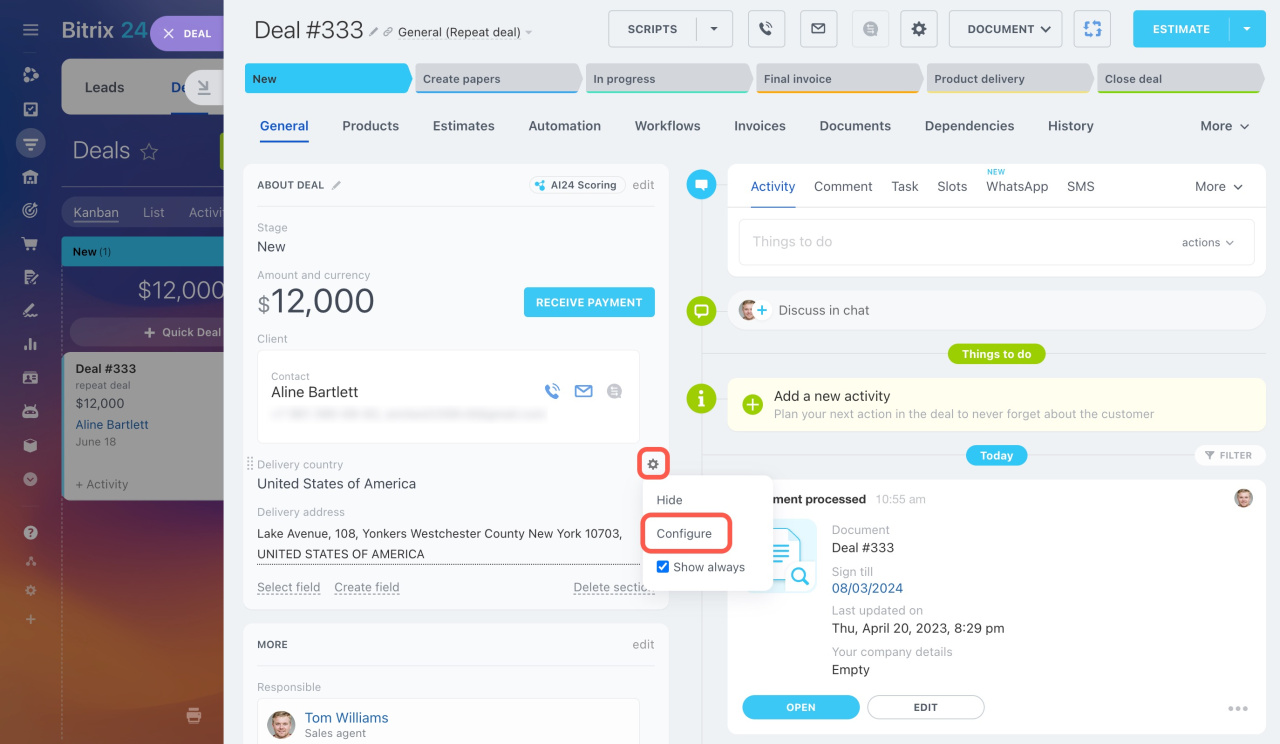Click the Delivery country field gear icon

click(x=653, y=464)
